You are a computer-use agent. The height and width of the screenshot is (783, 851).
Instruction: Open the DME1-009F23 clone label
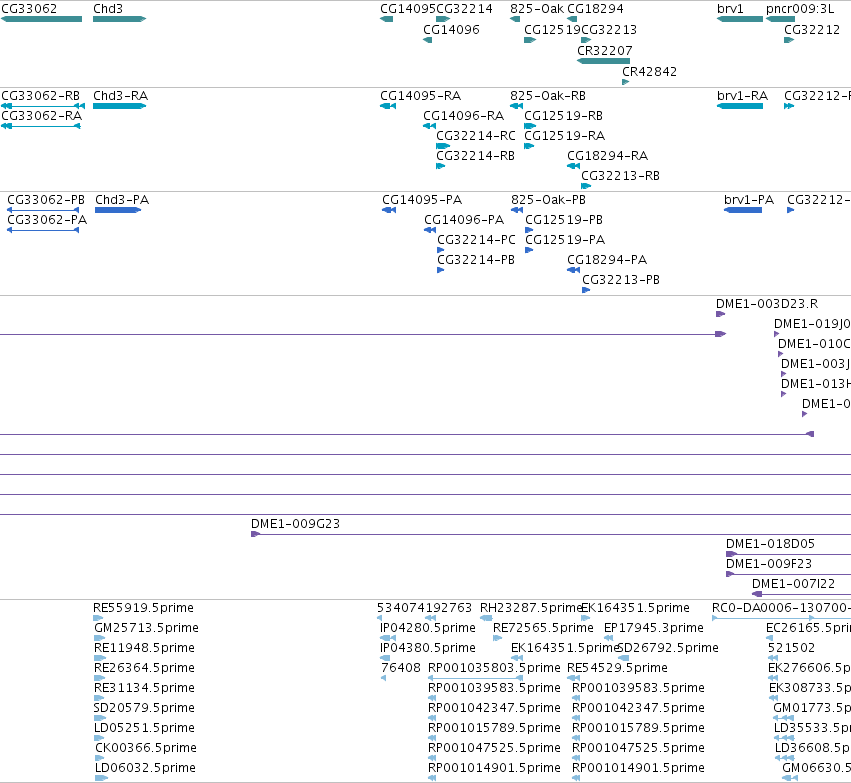tap(769, 564)
